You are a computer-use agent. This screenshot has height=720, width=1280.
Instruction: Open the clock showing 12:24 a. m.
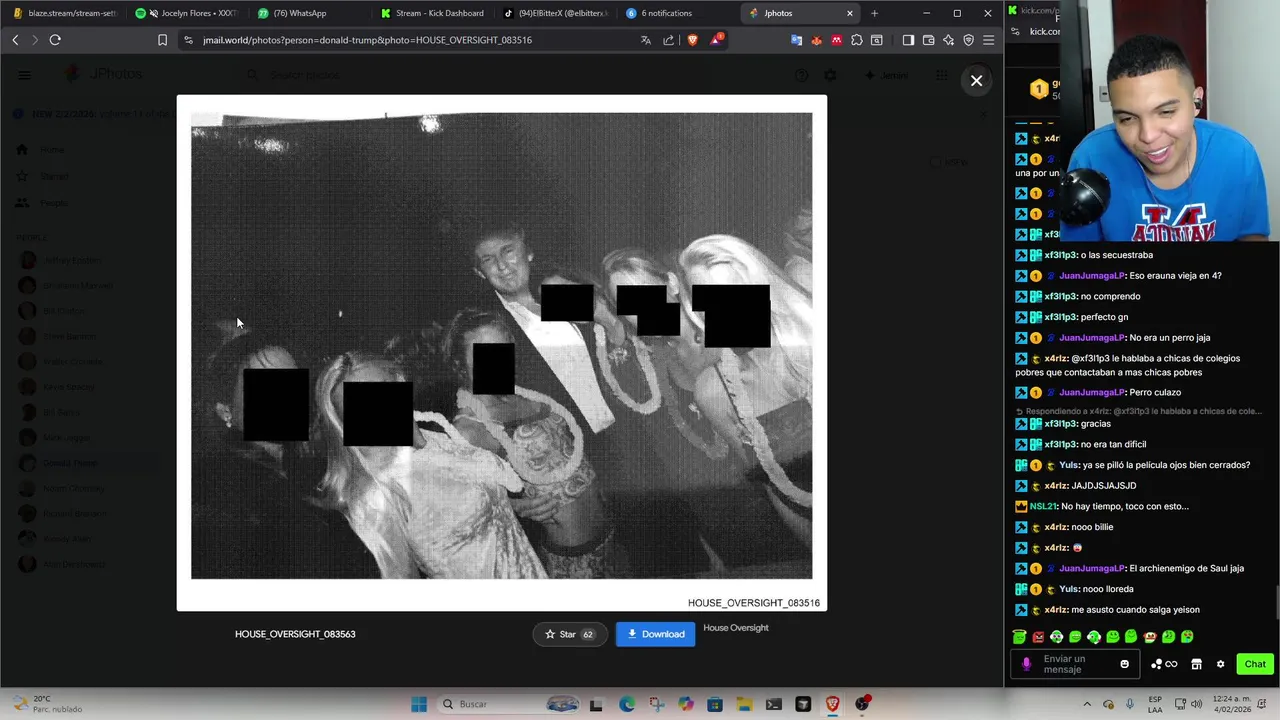pos(1232,704)
